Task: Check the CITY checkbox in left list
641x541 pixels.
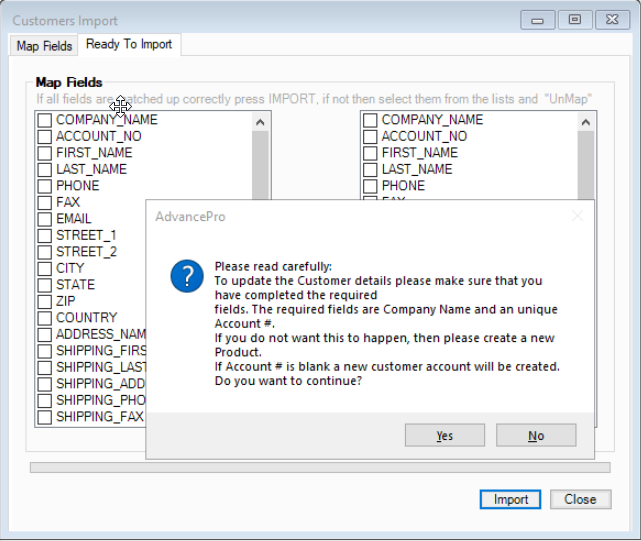Action: [x=45, y=268]
